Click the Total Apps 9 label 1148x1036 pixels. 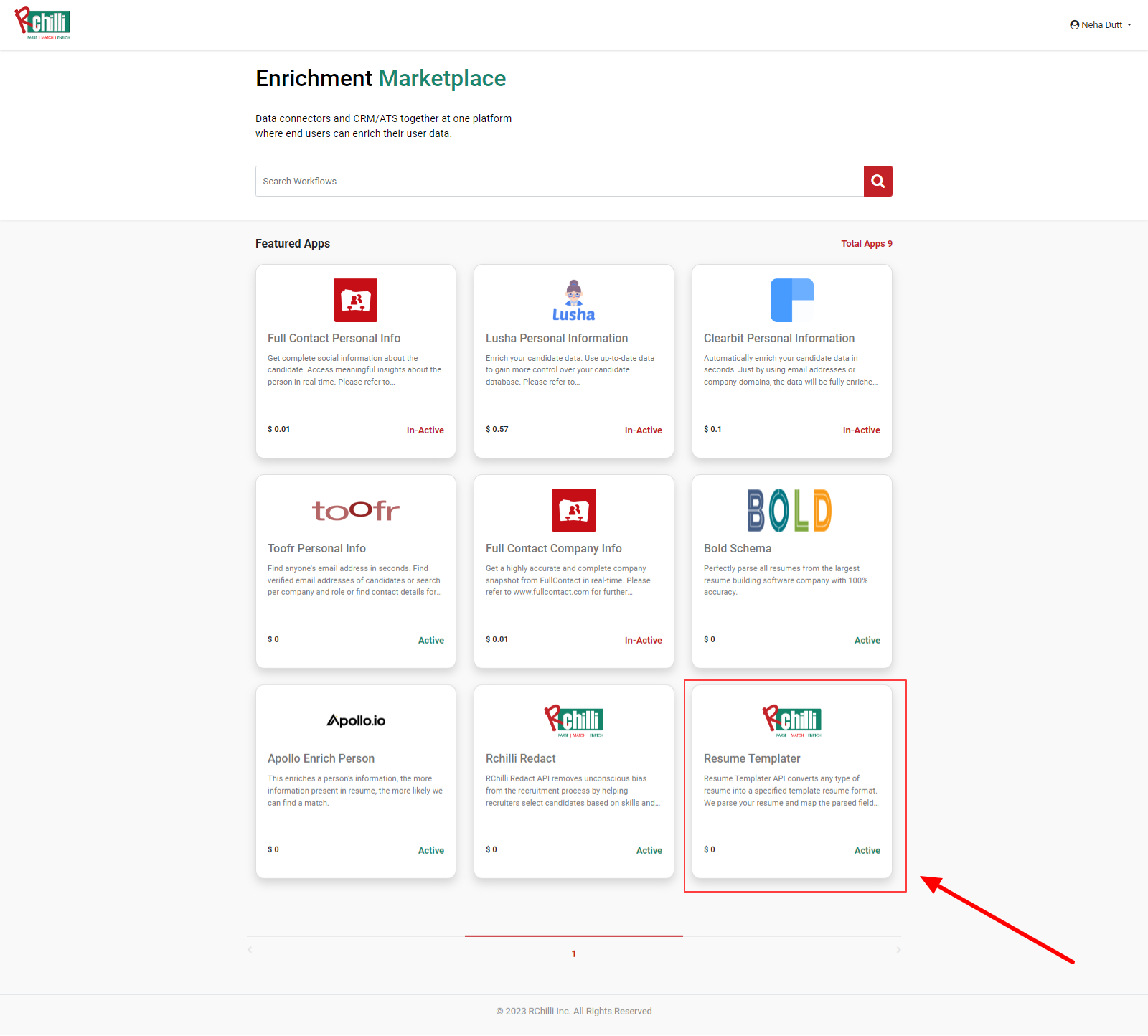(x=867, y=243)
